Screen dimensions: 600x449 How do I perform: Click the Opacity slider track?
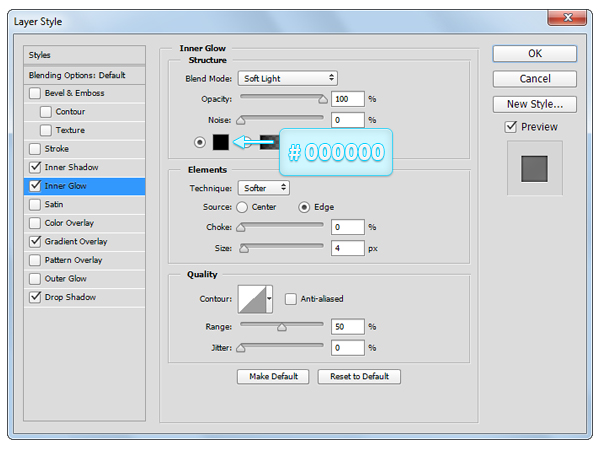281,98
